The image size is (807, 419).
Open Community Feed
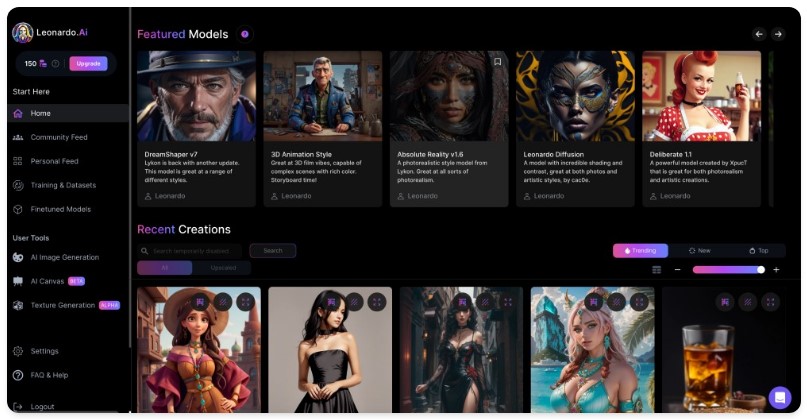click(x=59, y=137)
